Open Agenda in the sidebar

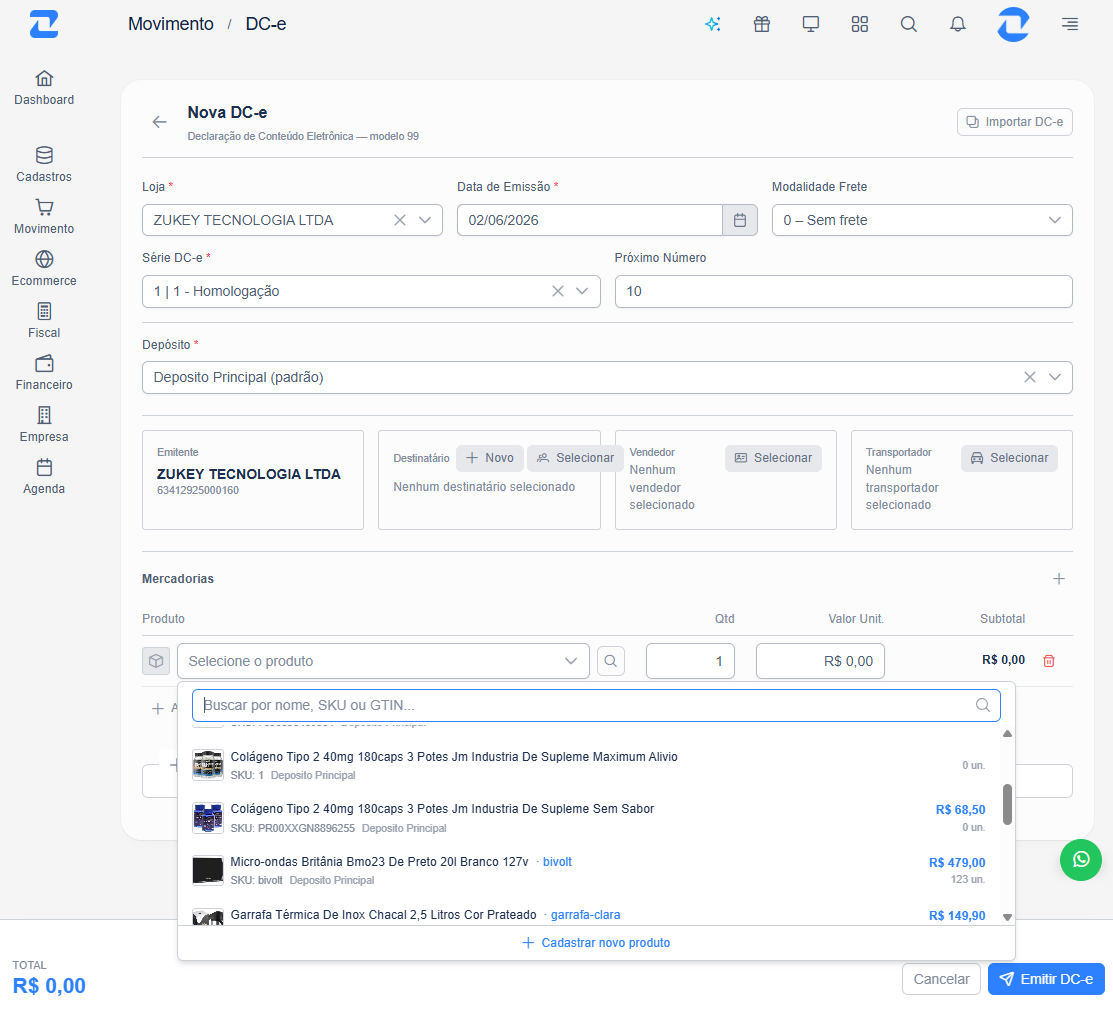(x=44, y=476)
